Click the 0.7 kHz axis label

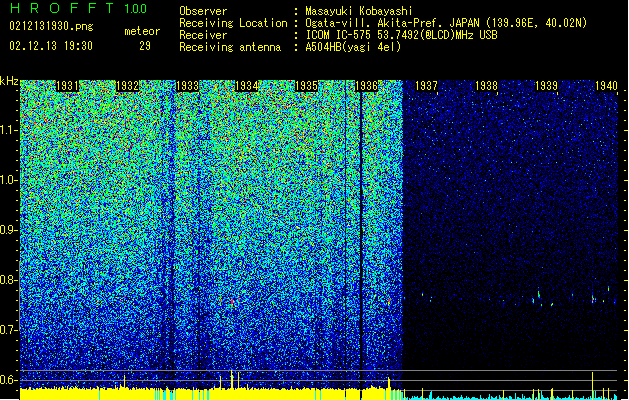tap(9, 330)
